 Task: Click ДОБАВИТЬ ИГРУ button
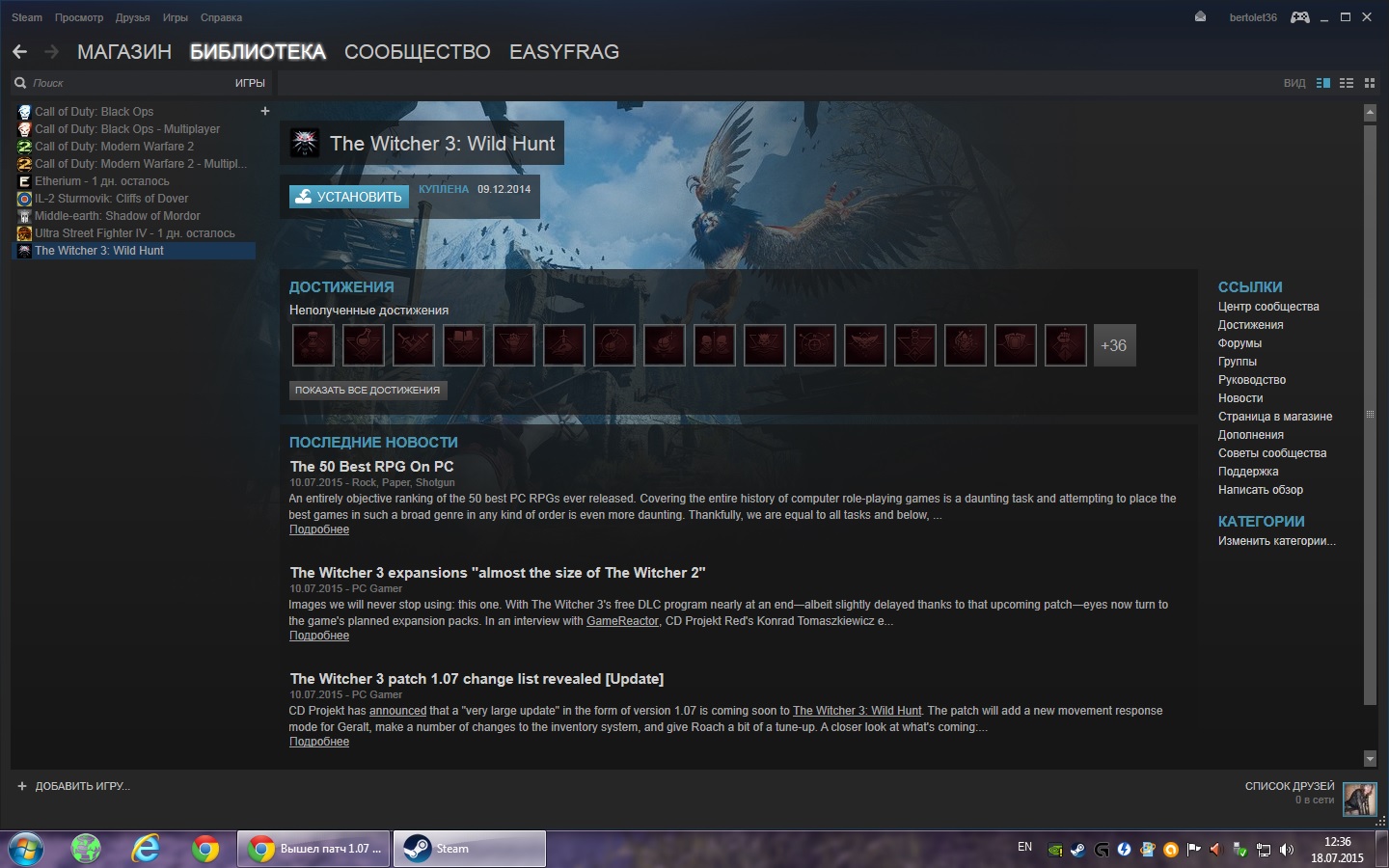73,786
